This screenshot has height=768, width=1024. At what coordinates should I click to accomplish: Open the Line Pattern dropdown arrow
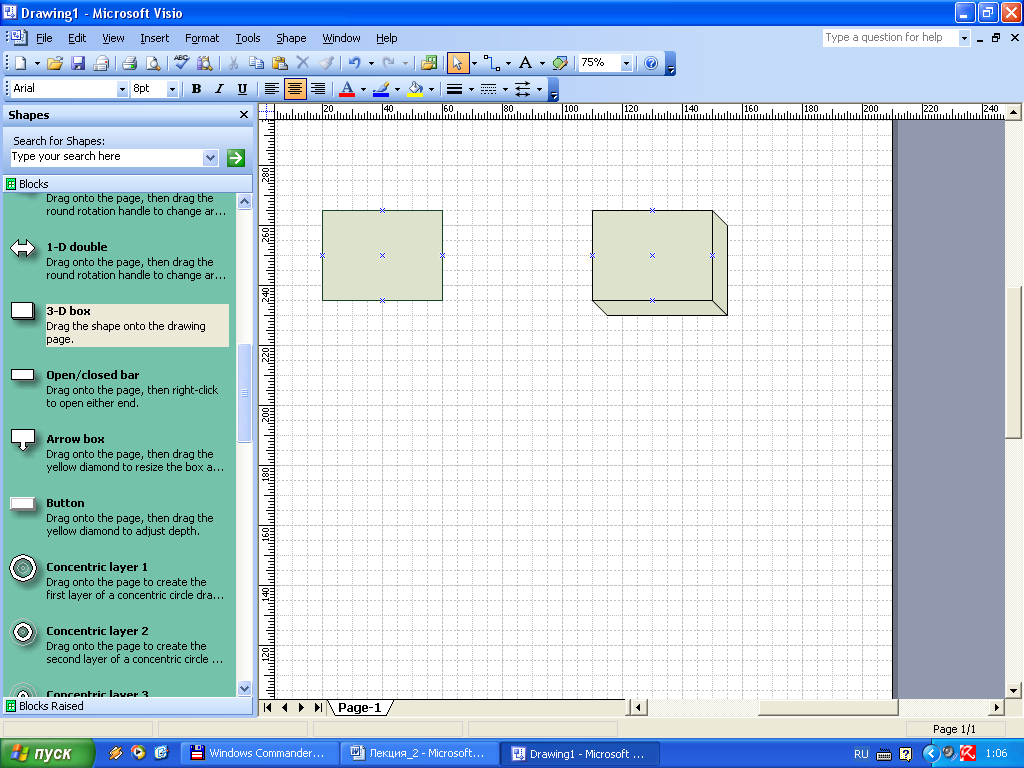pyautogui.click(x=505, y=89)
